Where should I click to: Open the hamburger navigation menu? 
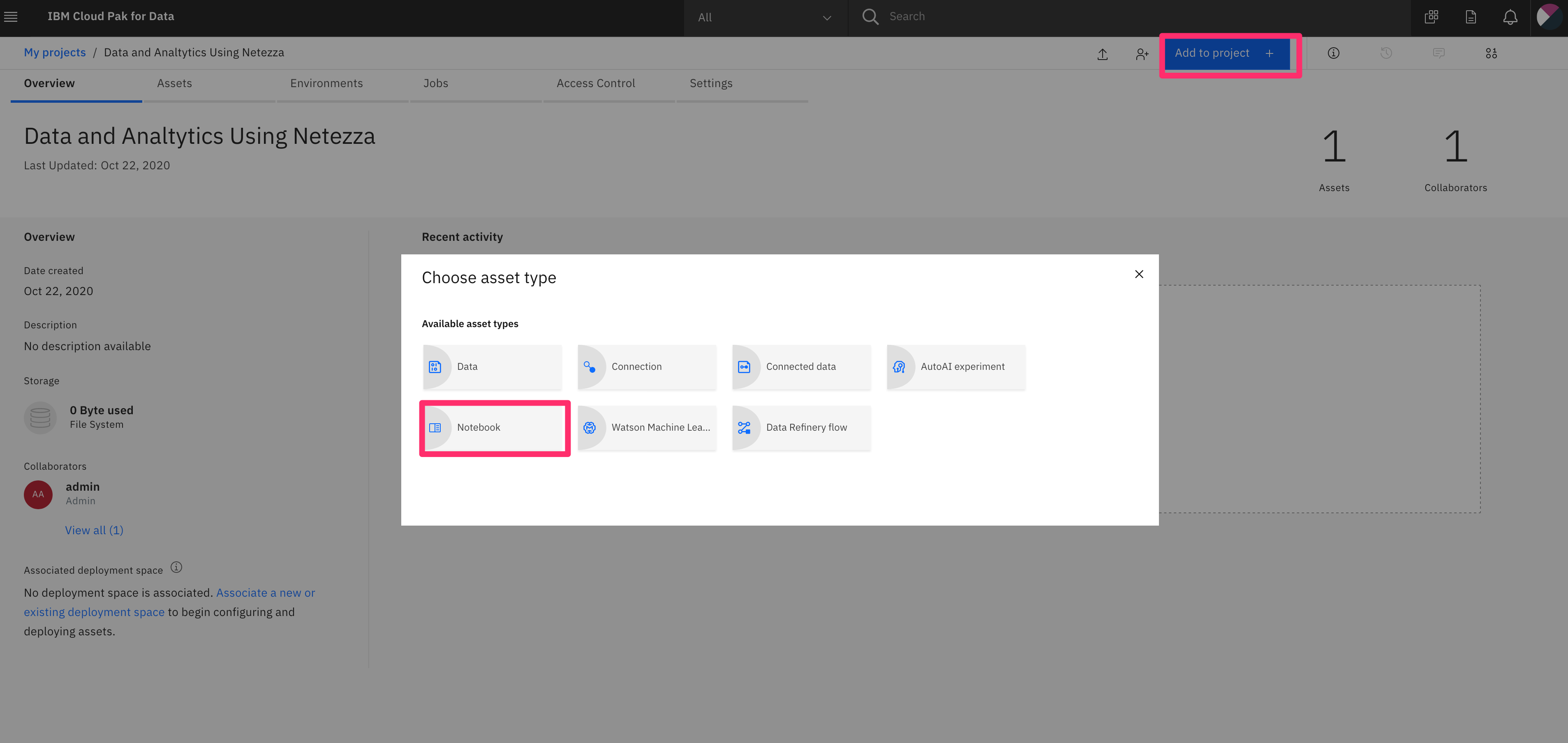click(x=11, y=17)
